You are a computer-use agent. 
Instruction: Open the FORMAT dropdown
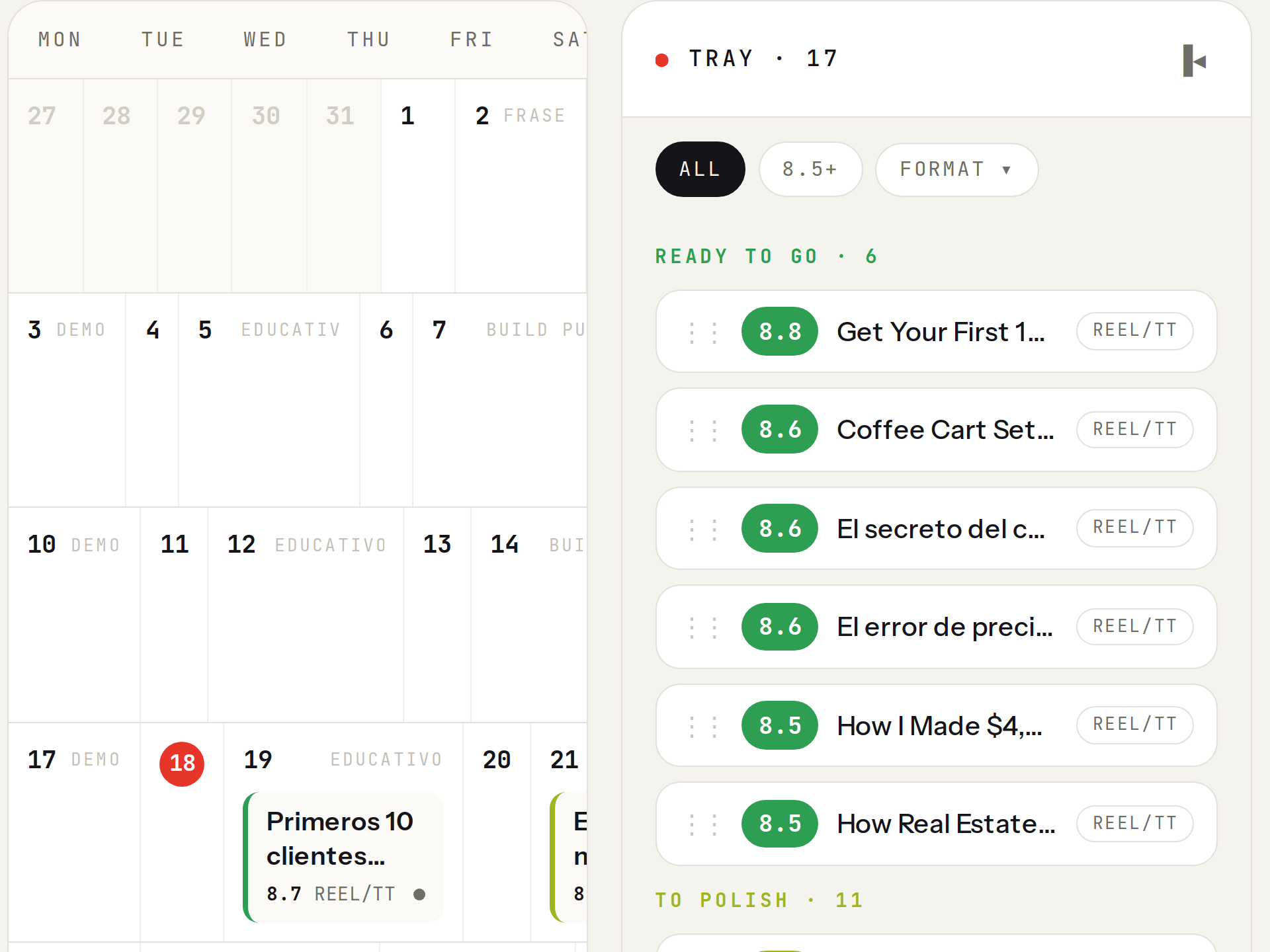pyautogui.click(x=956, y=169)
